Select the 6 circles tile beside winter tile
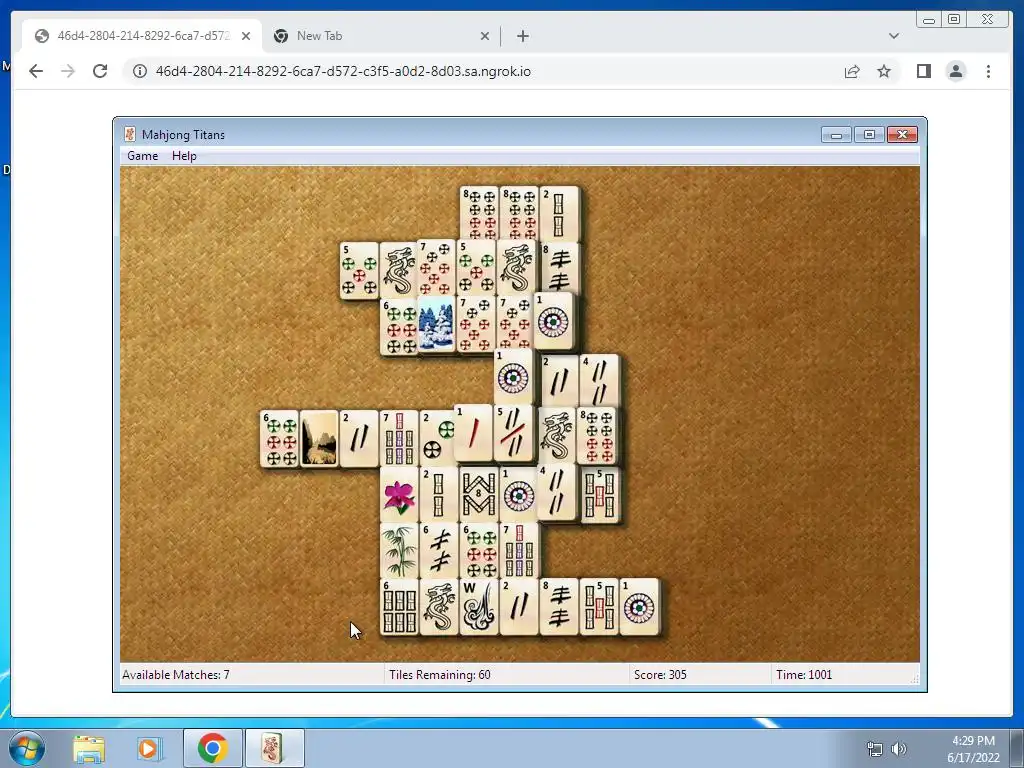 [398, 327]
